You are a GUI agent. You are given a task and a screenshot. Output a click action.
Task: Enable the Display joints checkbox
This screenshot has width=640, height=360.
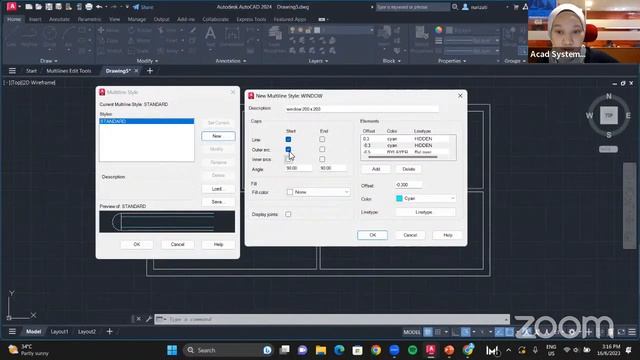pos(288,214)
